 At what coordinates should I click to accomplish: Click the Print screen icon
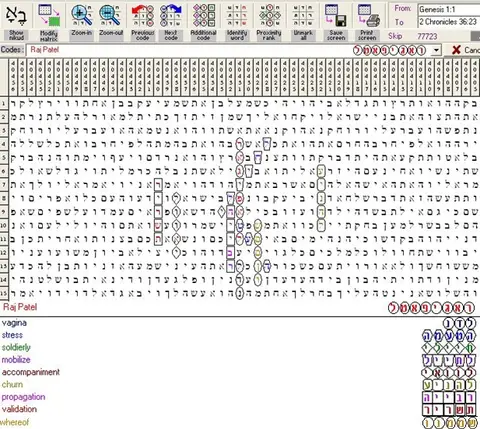(368, 16)
